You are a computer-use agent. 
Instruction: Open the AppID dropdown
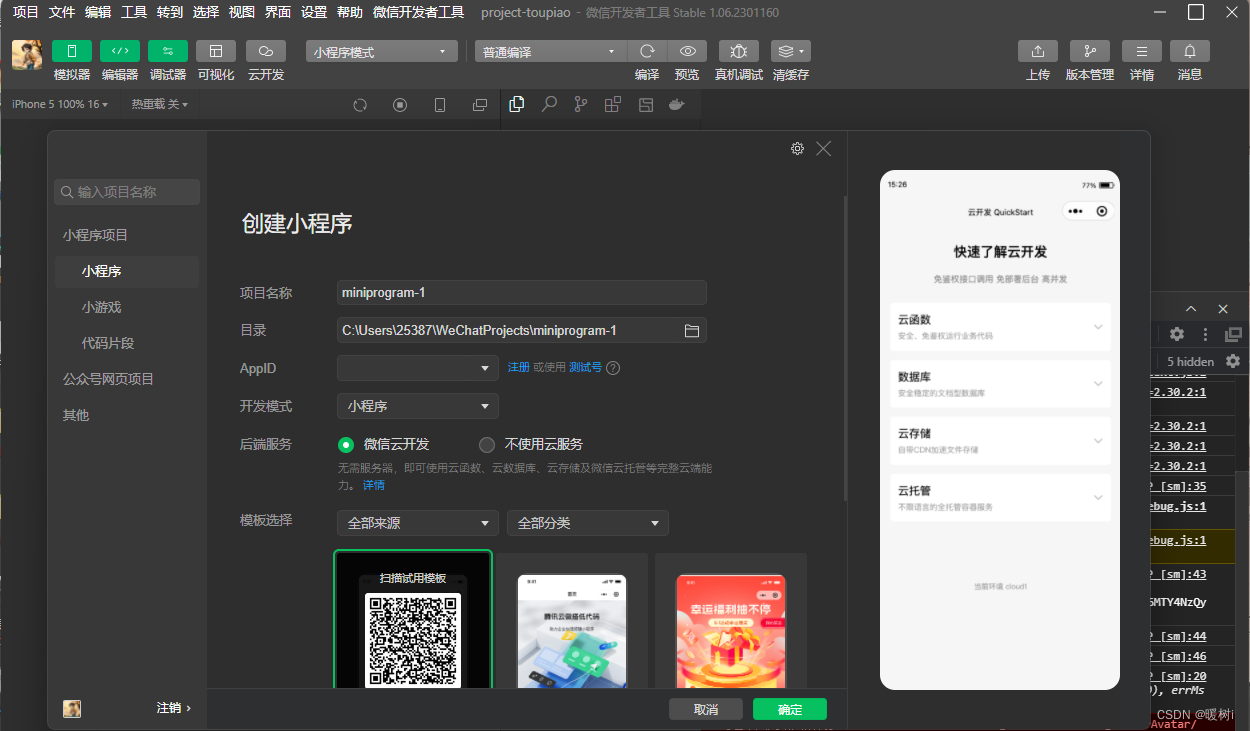point(418,368)
